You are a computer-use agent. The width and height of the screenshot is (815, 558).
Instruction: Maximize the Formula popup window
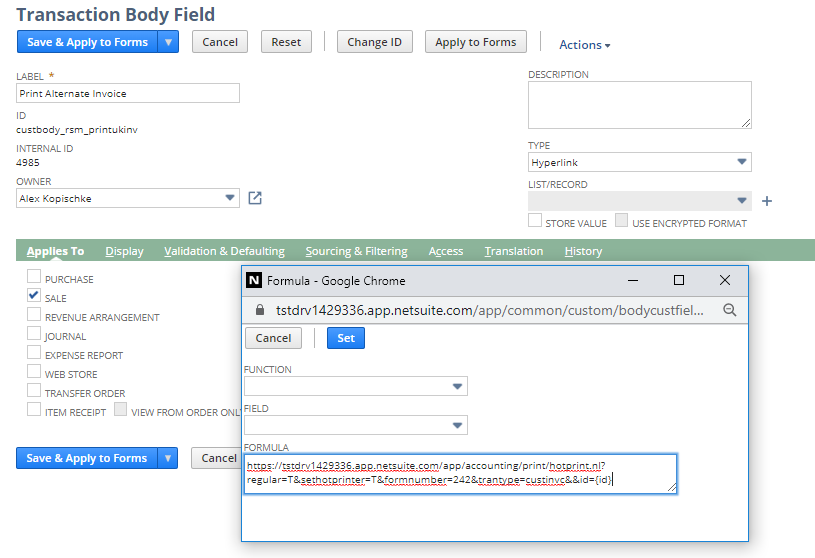coord(678,281)
